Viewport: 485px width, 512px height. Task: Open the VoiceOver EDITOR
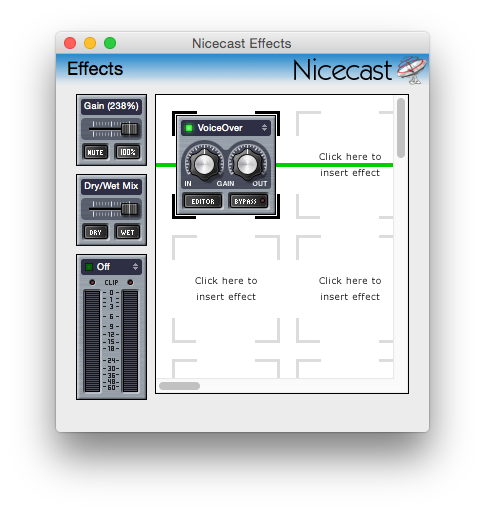(x=203, y=201)
